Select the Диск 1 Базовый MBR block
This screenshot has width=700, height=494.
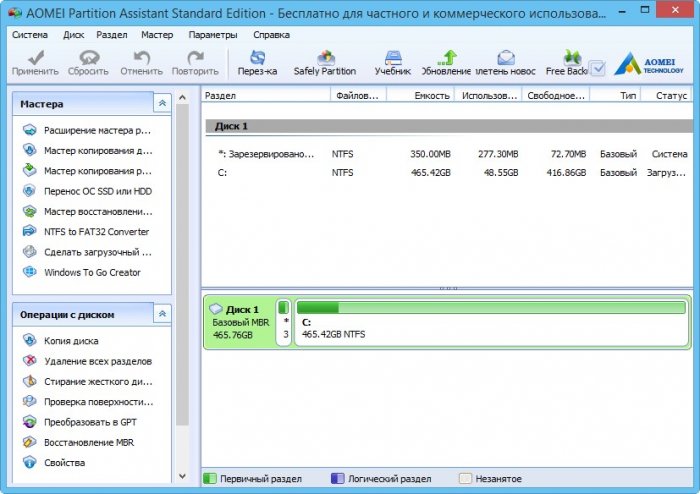(239, 322)
